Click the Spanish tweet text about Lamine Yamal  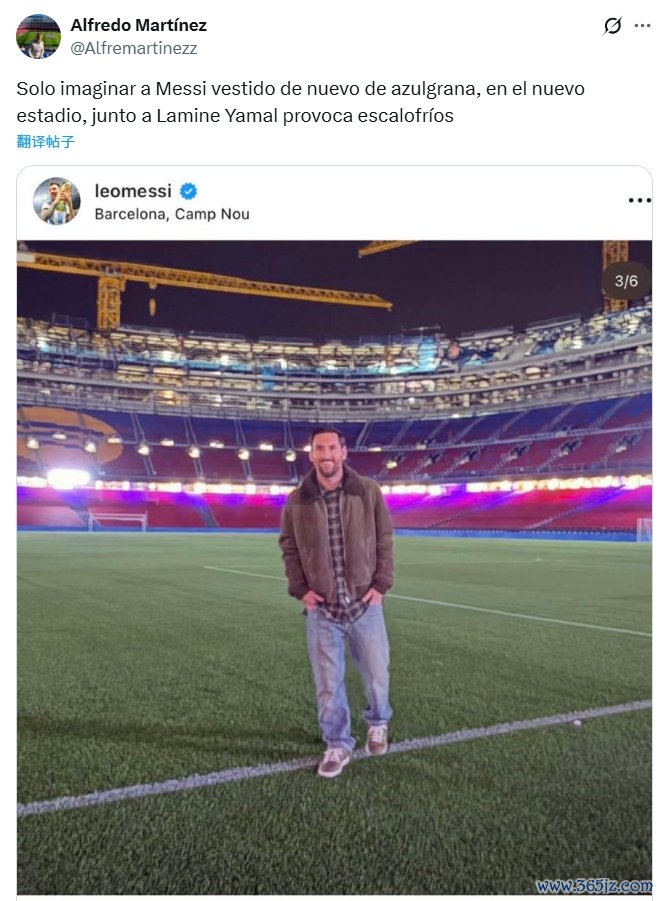[300, 102]
